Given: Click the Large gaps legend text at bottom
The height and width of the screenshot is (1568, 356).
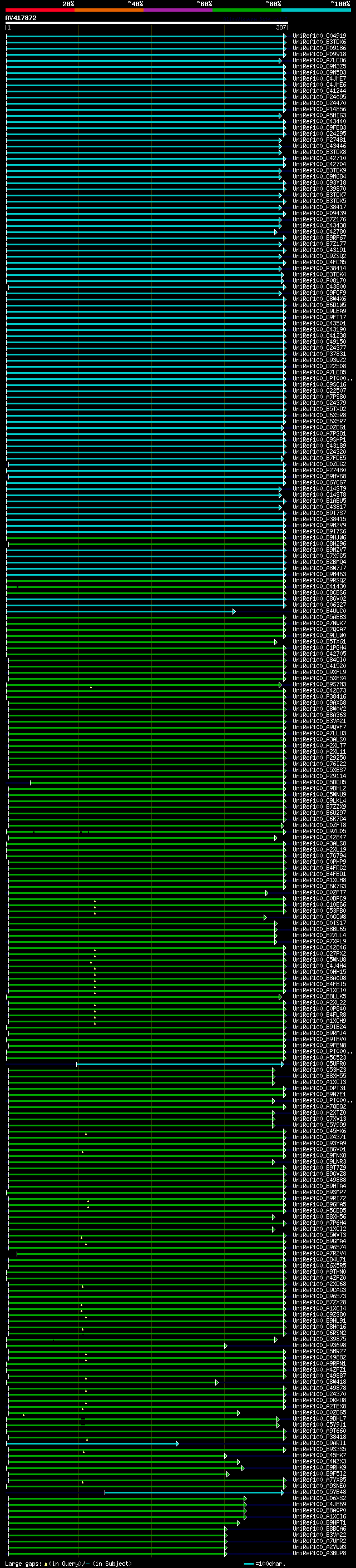Looking at the screenshot, I should point(68,1564).
